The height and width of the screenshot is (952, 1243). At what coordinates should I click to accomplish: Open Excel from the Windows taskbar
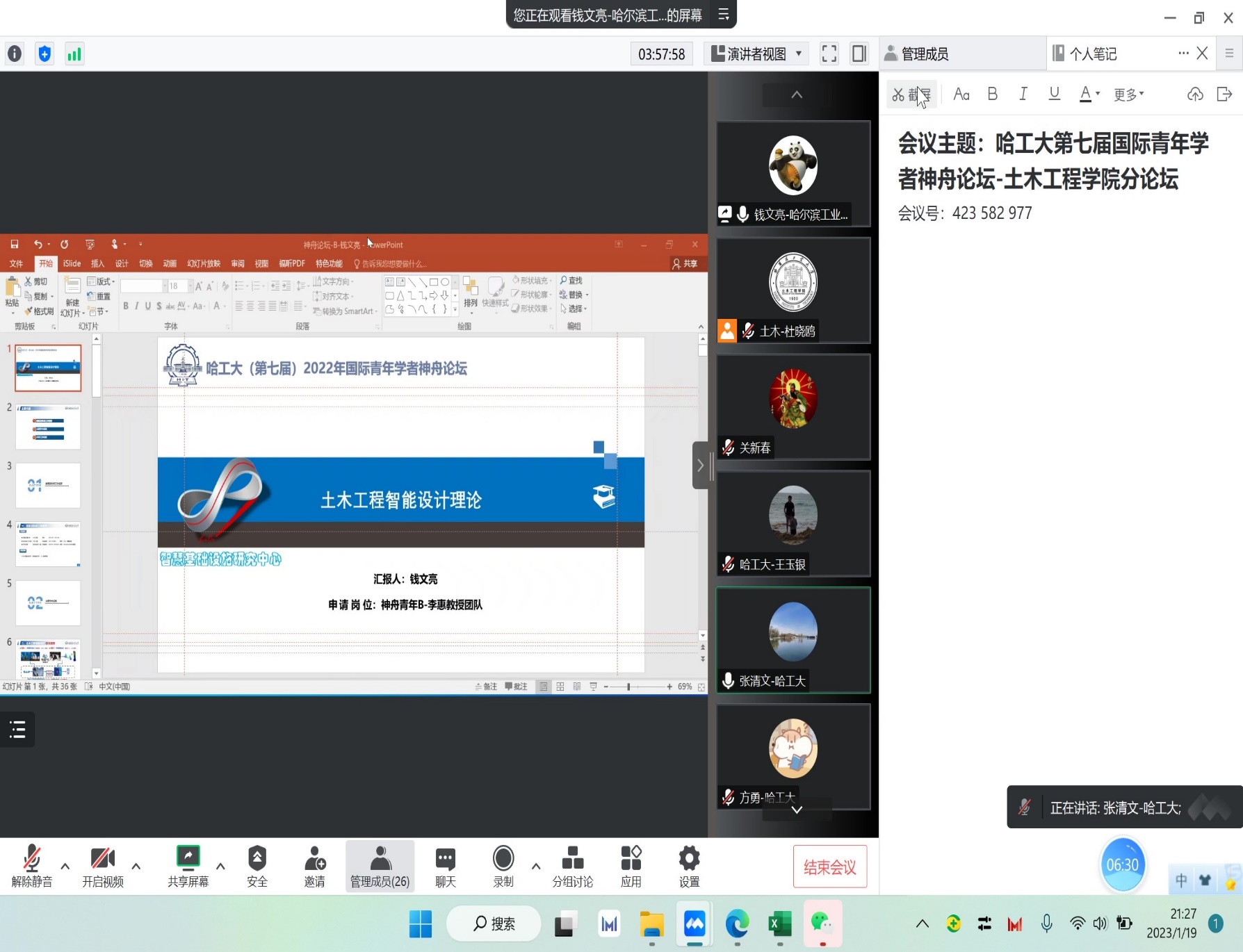point(779,924)
